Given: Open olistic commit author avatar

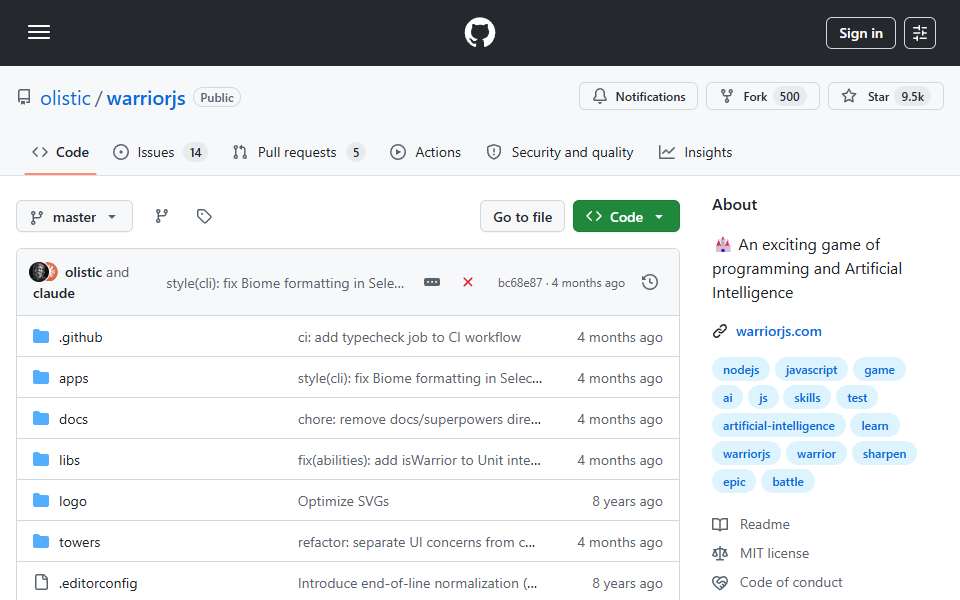Looking at the screenshot, I should [x=39, y=272].
